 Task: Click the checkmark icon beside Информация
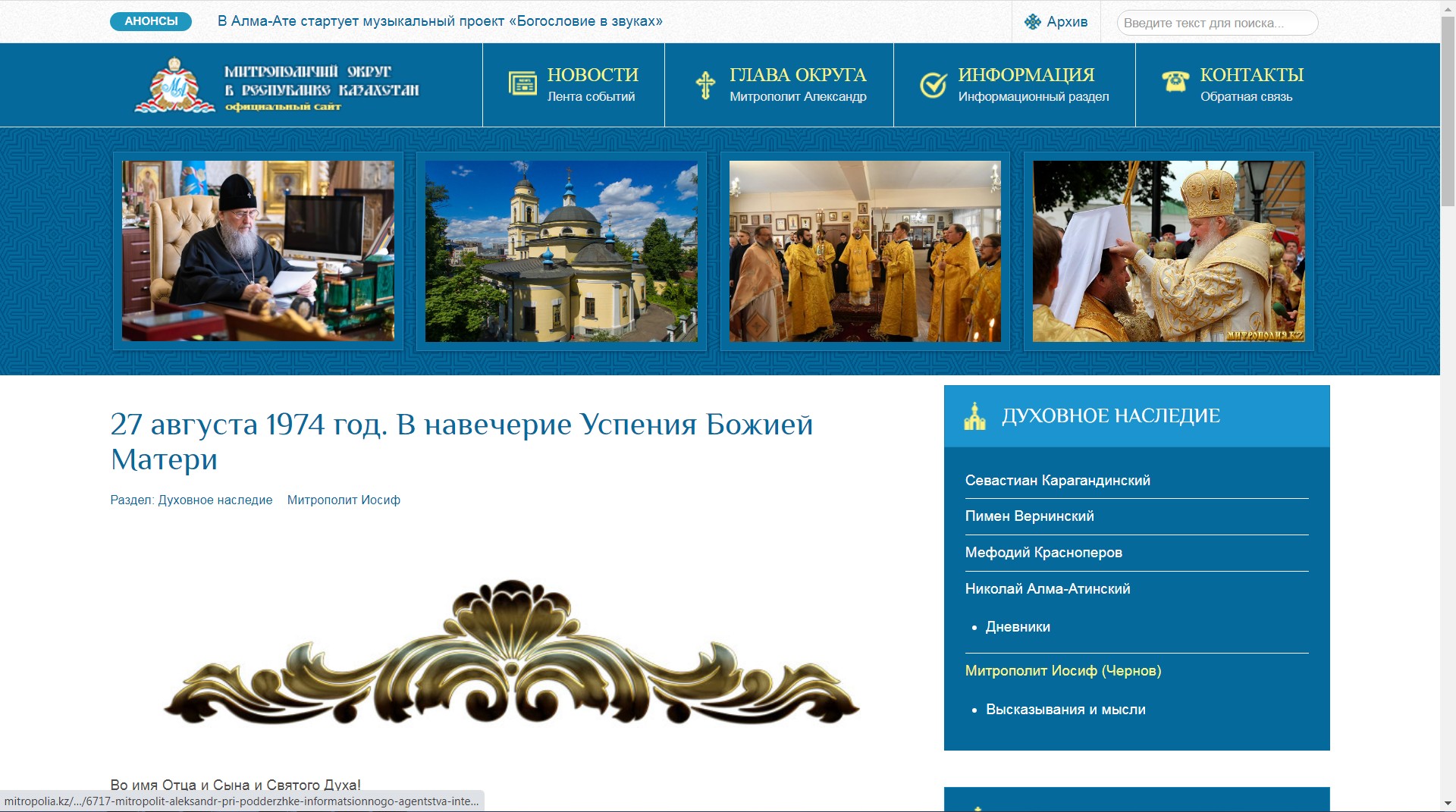[x=934, y=85]
